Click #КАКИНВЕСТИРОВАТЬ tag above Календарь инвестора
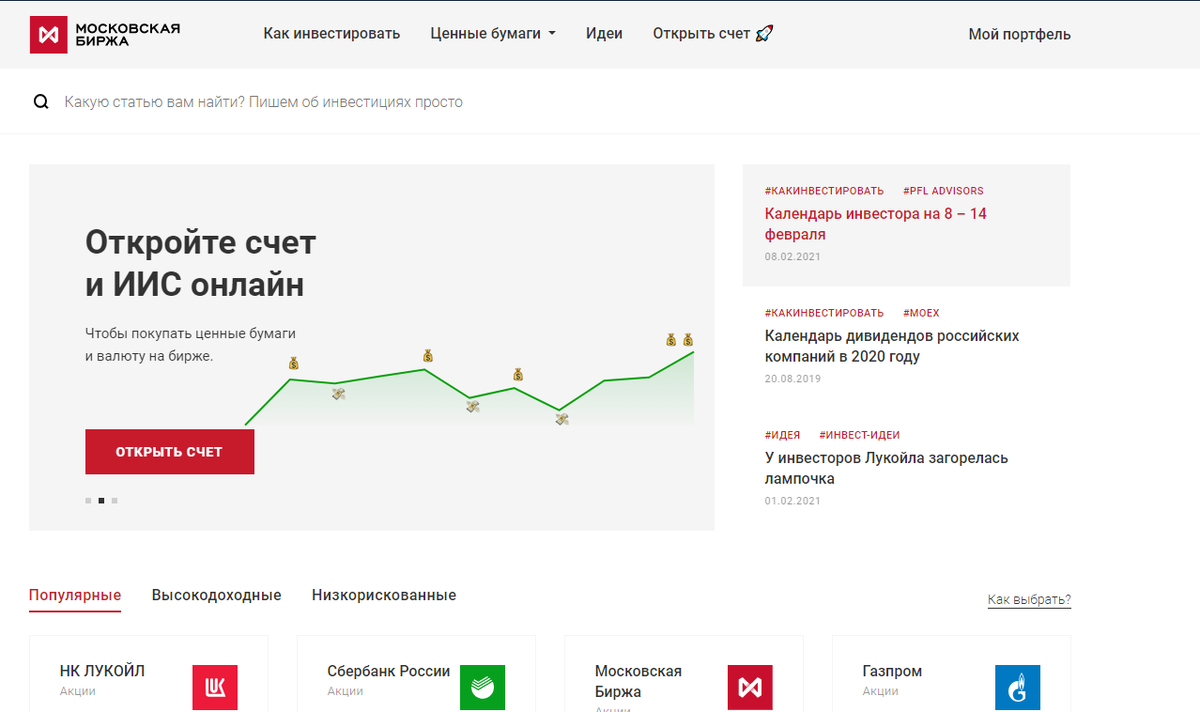This screenshot has height=712, width=1200. [824, 191]
